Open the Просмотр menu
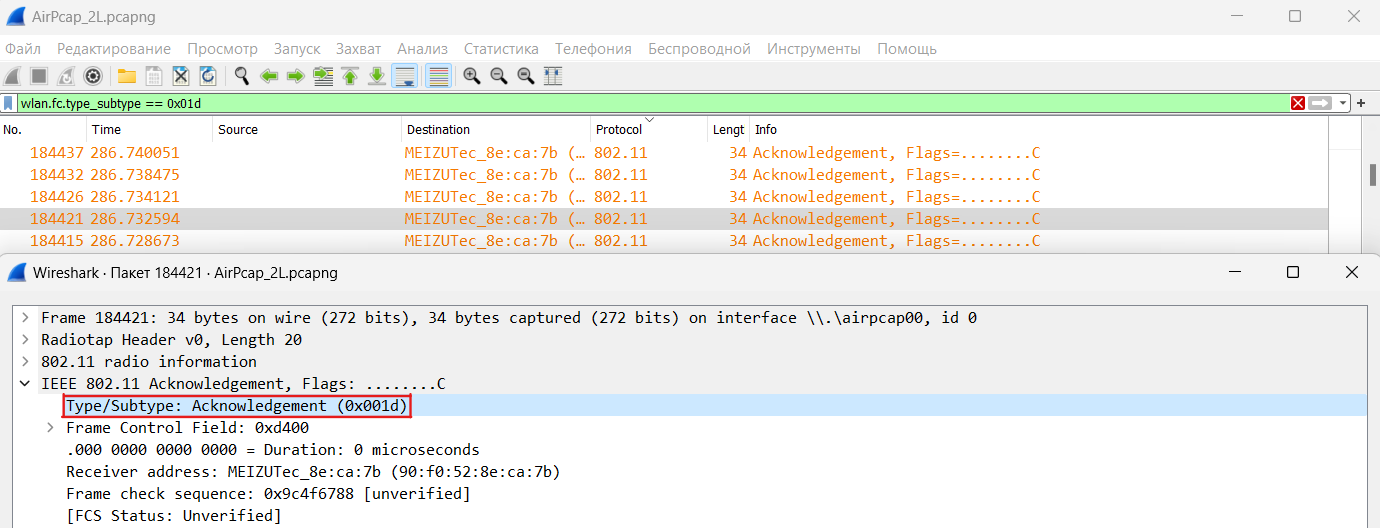This screenshot has height=528, width=1380. click(x=223, y=49)
